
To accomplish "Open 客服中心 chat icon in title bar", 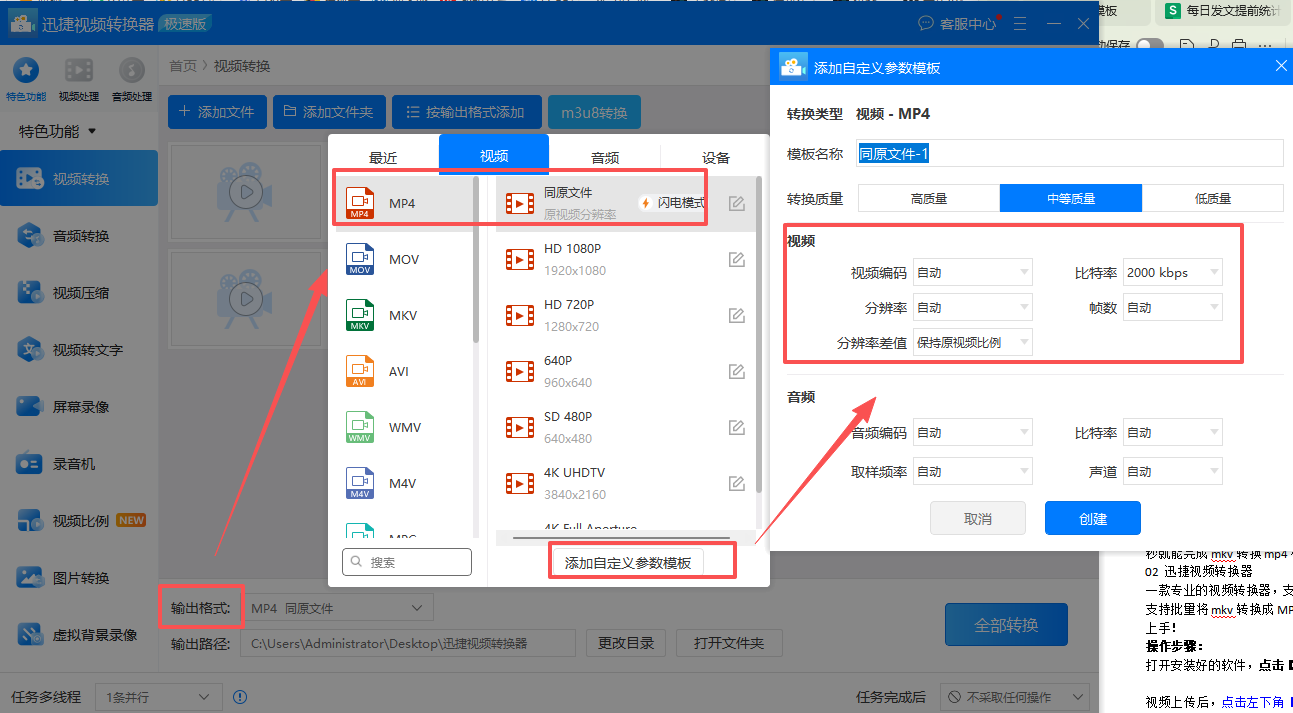I will (927, 23).
